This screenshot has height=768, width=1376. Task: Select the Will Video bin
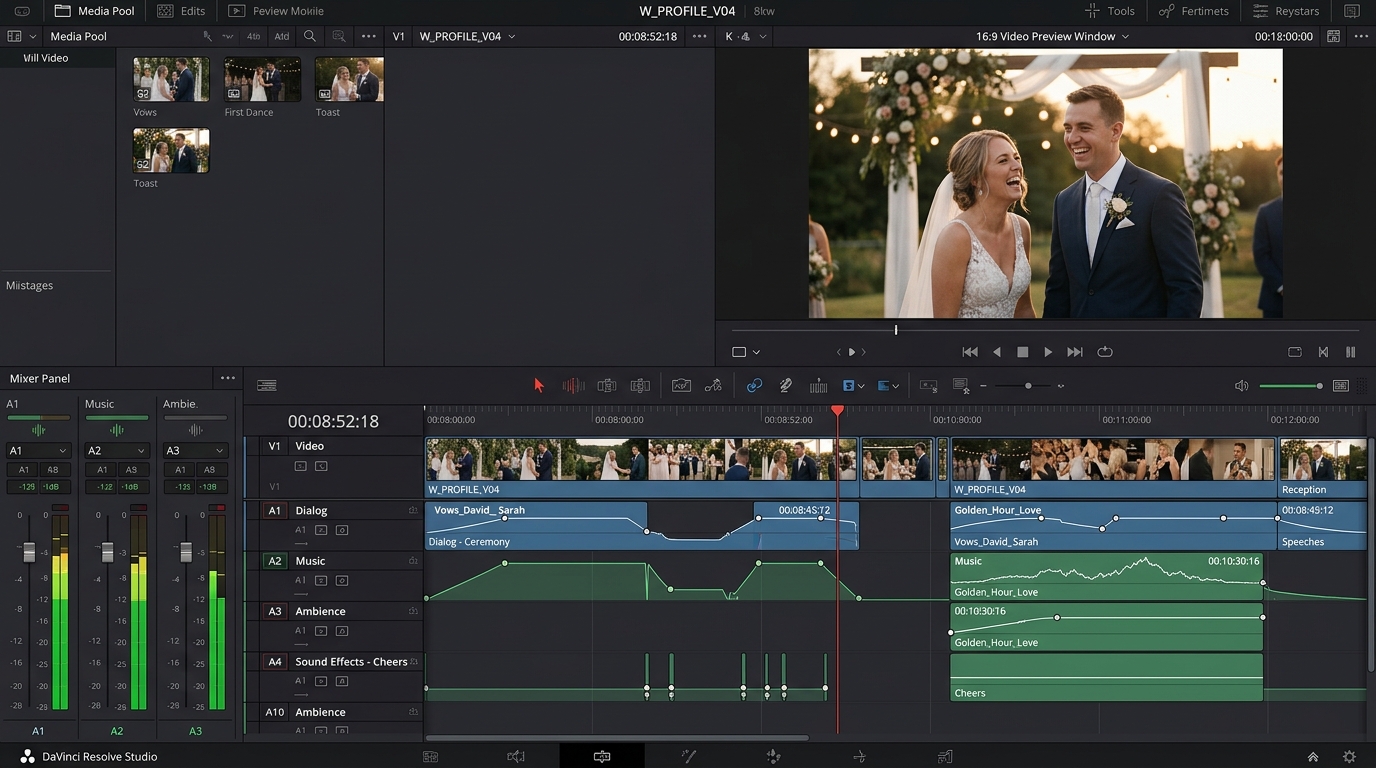58,58
